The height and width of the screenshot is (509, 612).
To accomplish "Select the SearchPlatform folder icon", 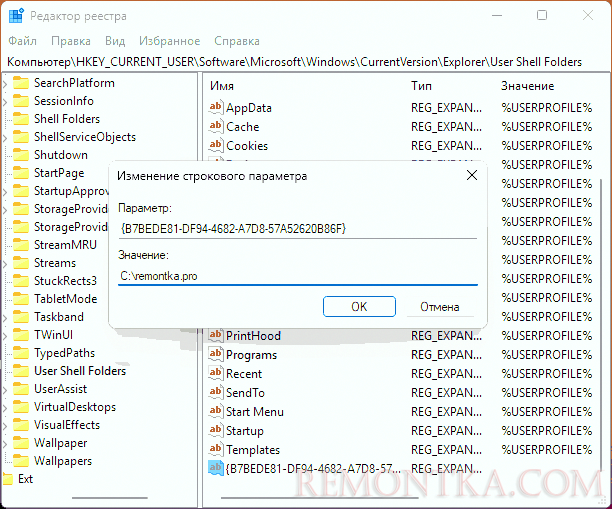I will 21,83.
